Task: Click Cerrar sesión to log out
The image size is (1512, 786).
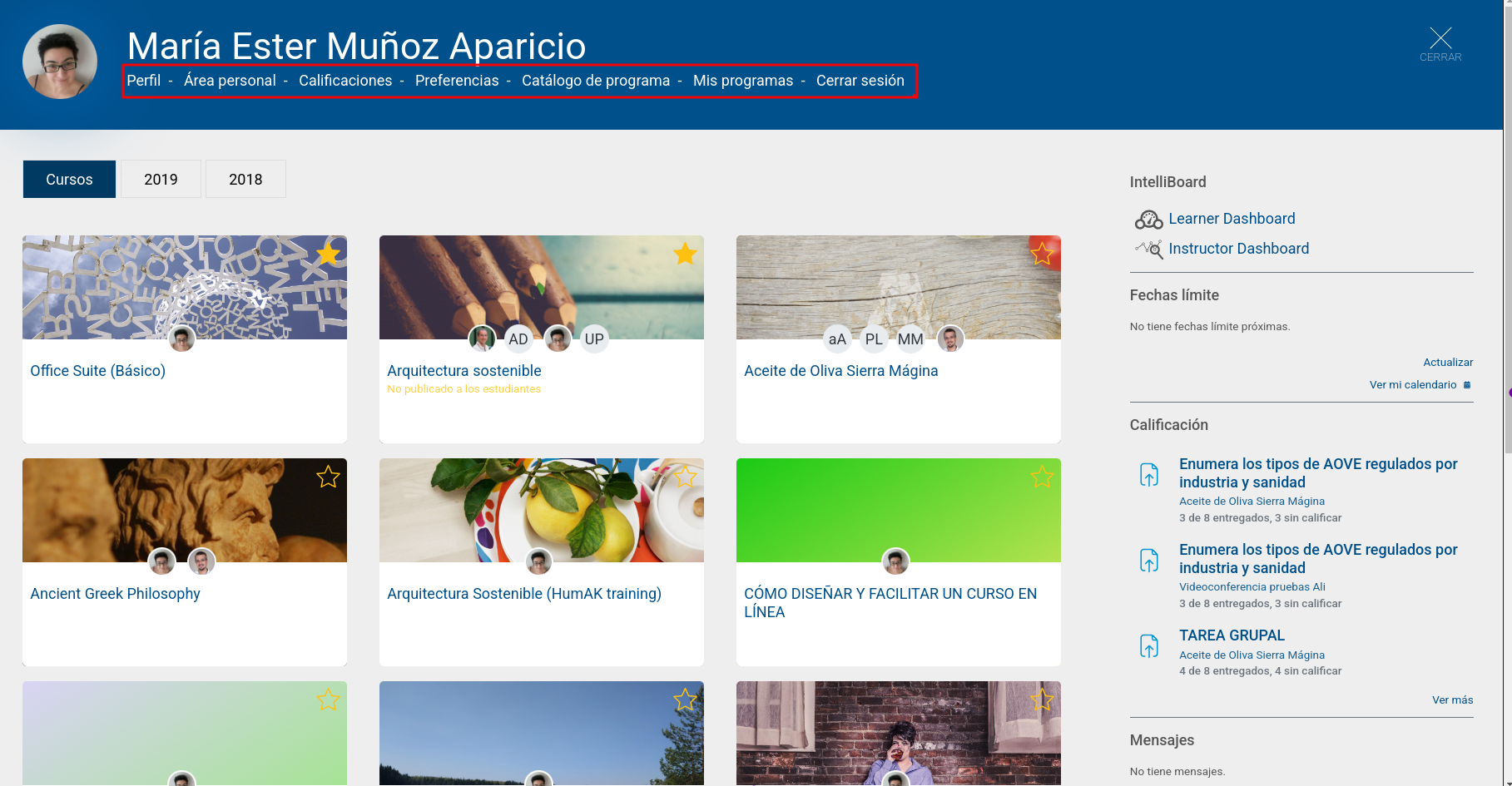Action: click(860, 81)
